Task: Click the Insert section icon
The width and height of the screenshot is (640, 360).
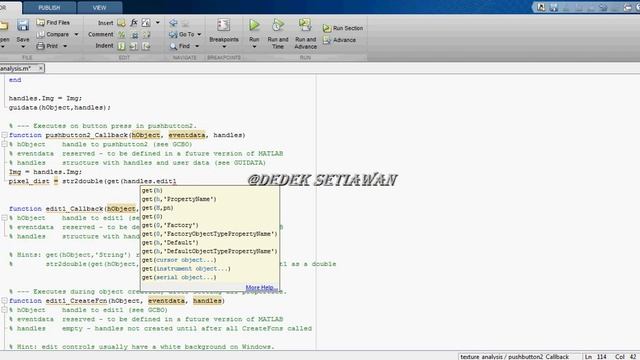Action: (121, 23)
